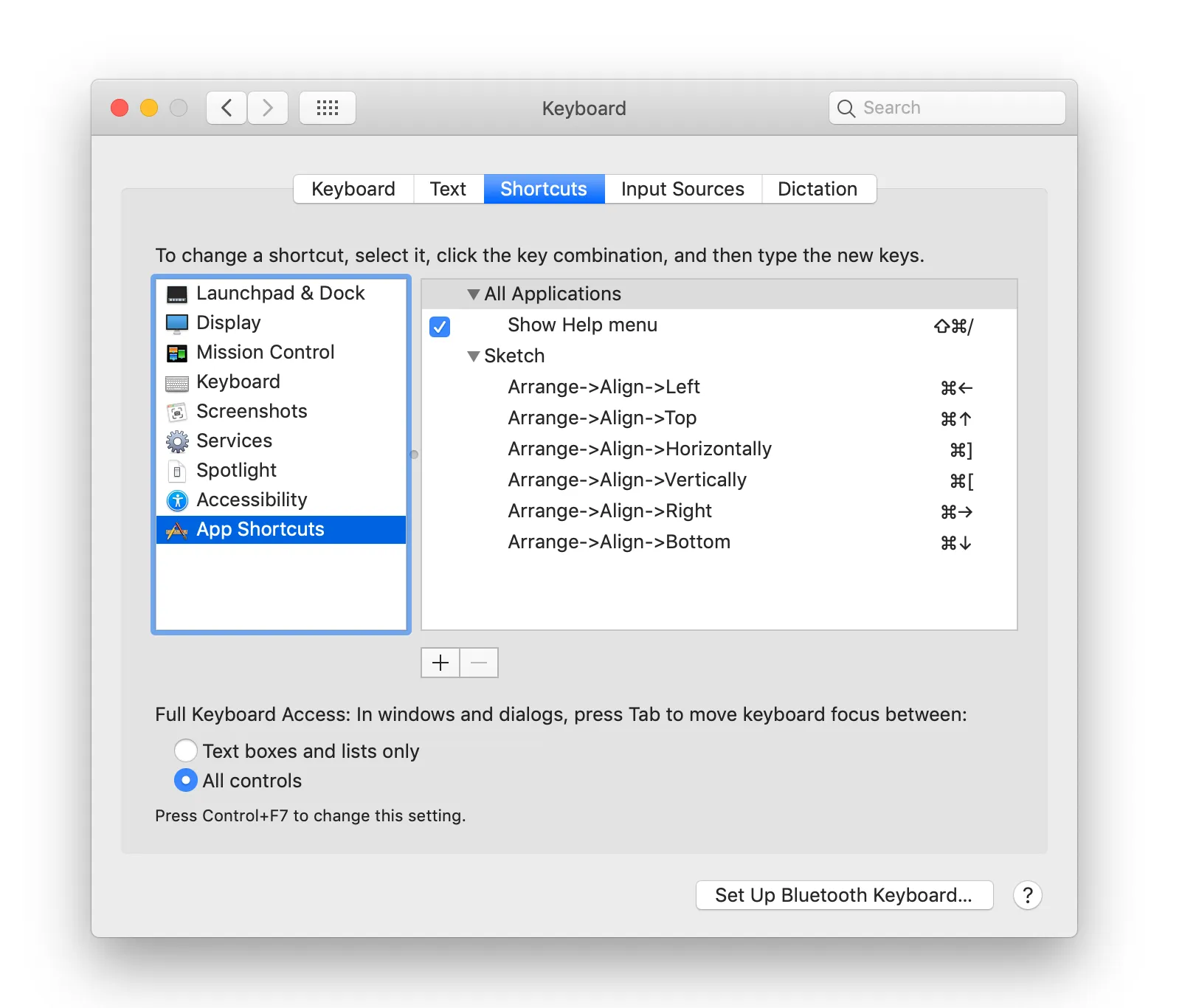Select the Screenshots category icon
This screenshot has height=1008, width=1182.
pyautogui.click(x=176, y=411)
